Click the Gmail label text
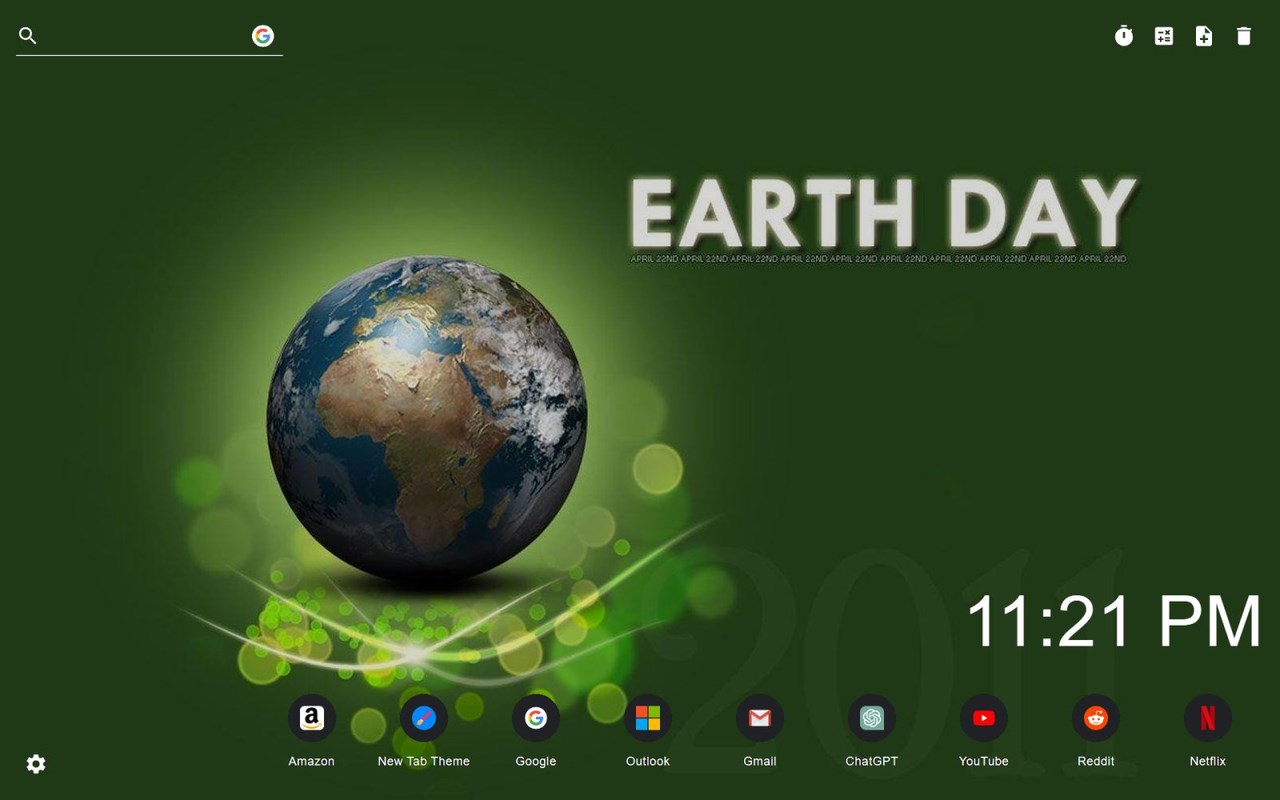1280x800 pixels. point(760,761)
